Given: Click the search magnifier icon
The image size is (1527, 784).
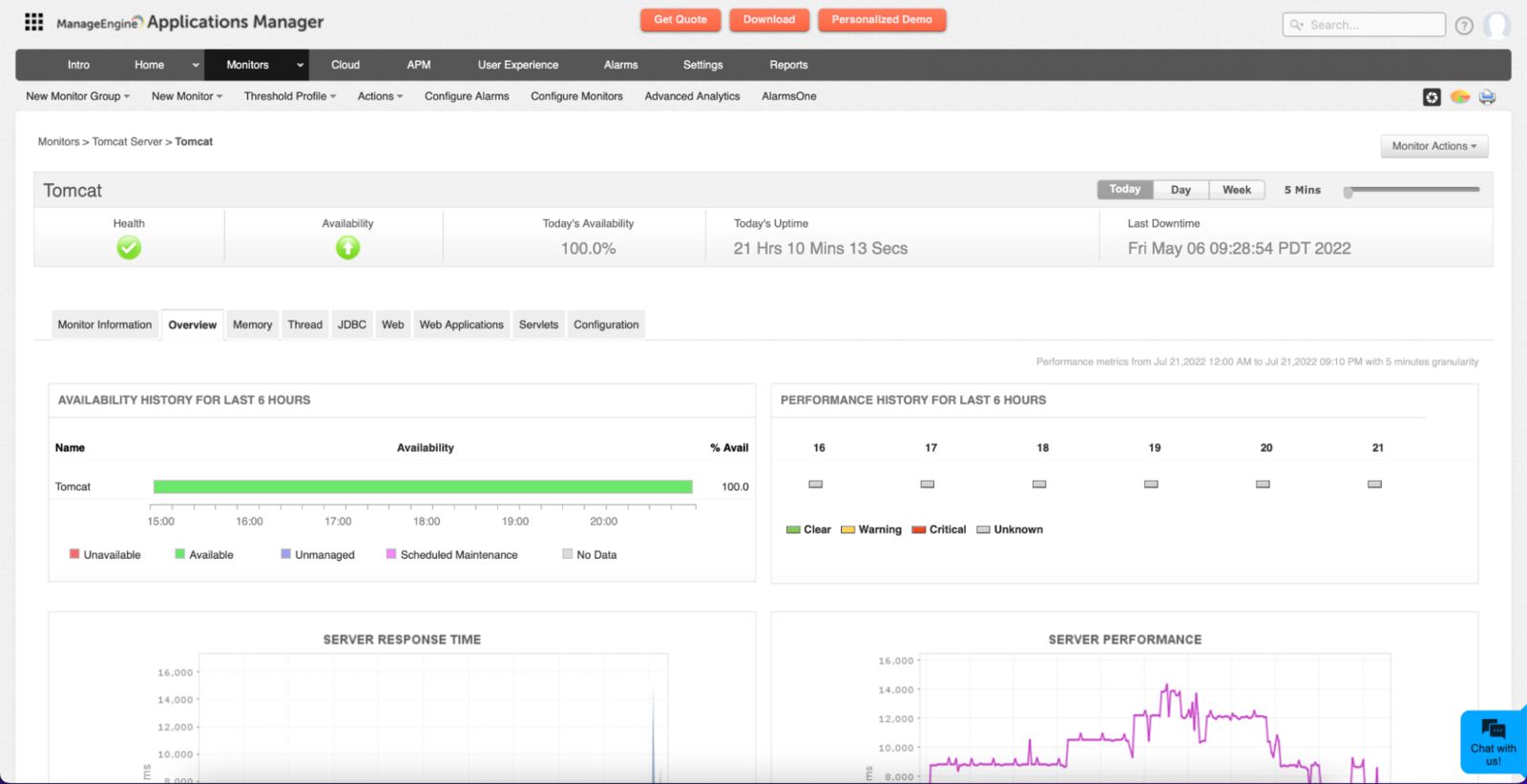Looking at the screenshot, I should pos(1297,25).
